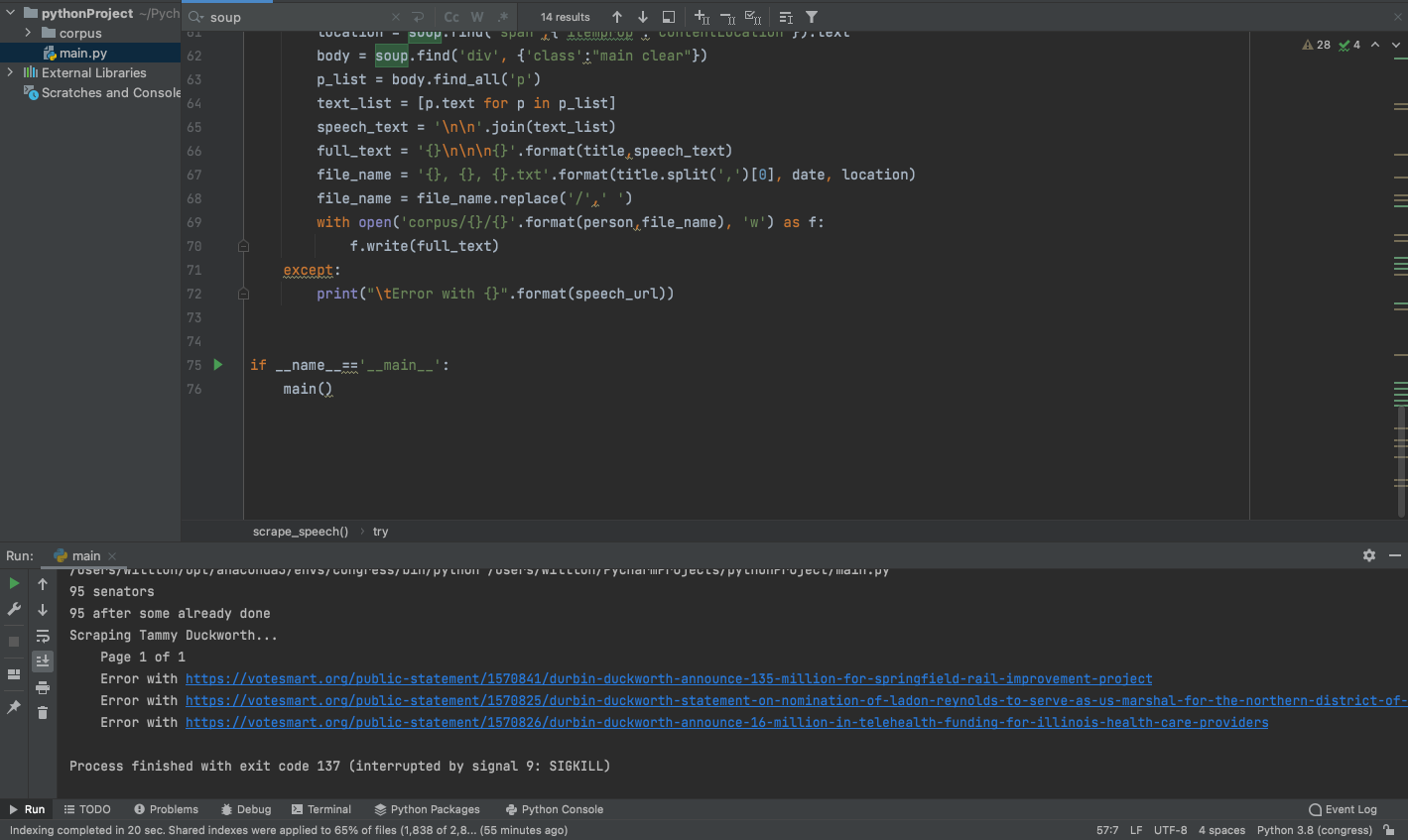Open the Debug tool window
The image size is (1408, 840).
coord(246,809)
